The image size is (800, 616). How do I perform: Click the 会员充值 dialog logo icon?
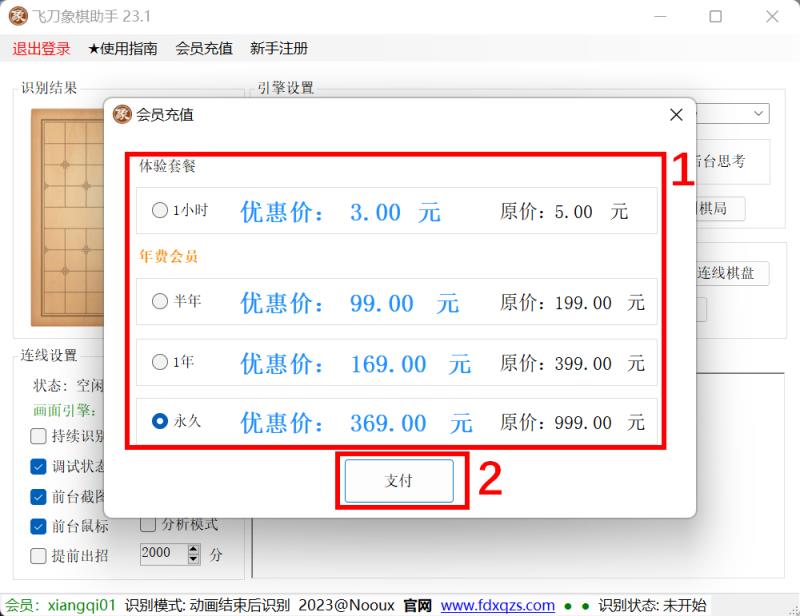122,114
